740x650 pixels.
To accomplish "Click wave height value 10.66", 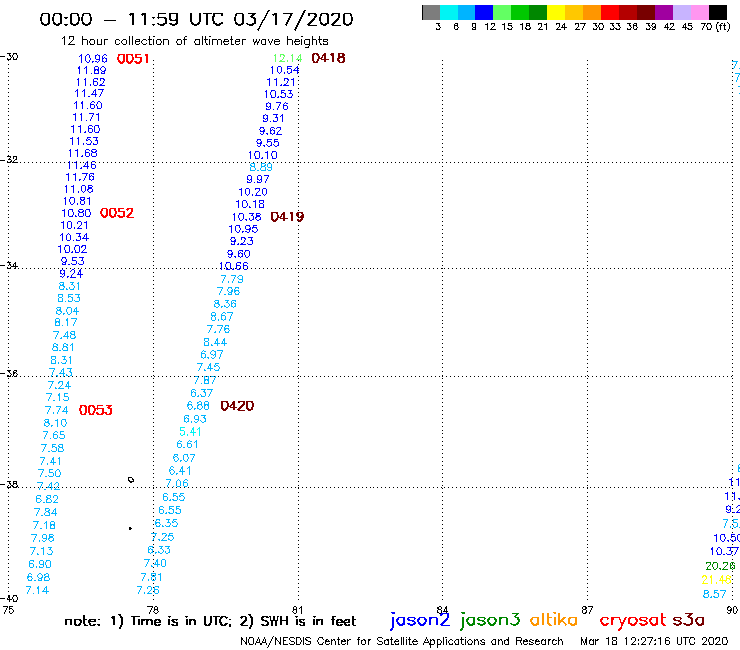I will coord(234,266).
